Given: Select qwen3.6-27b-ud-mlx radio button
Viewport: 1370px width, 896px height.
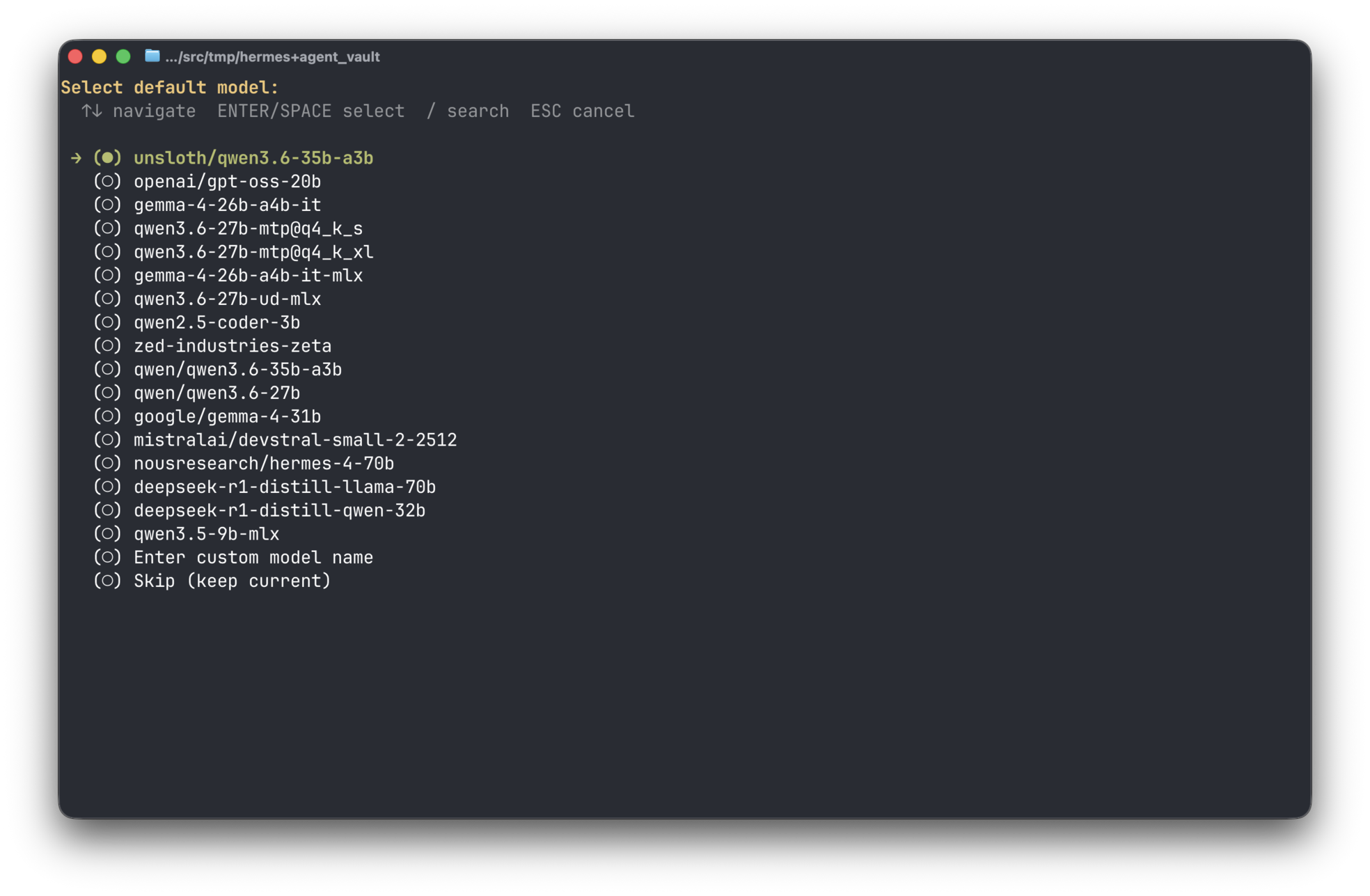Looking at the screenshot, I should [x=107, y=299].
